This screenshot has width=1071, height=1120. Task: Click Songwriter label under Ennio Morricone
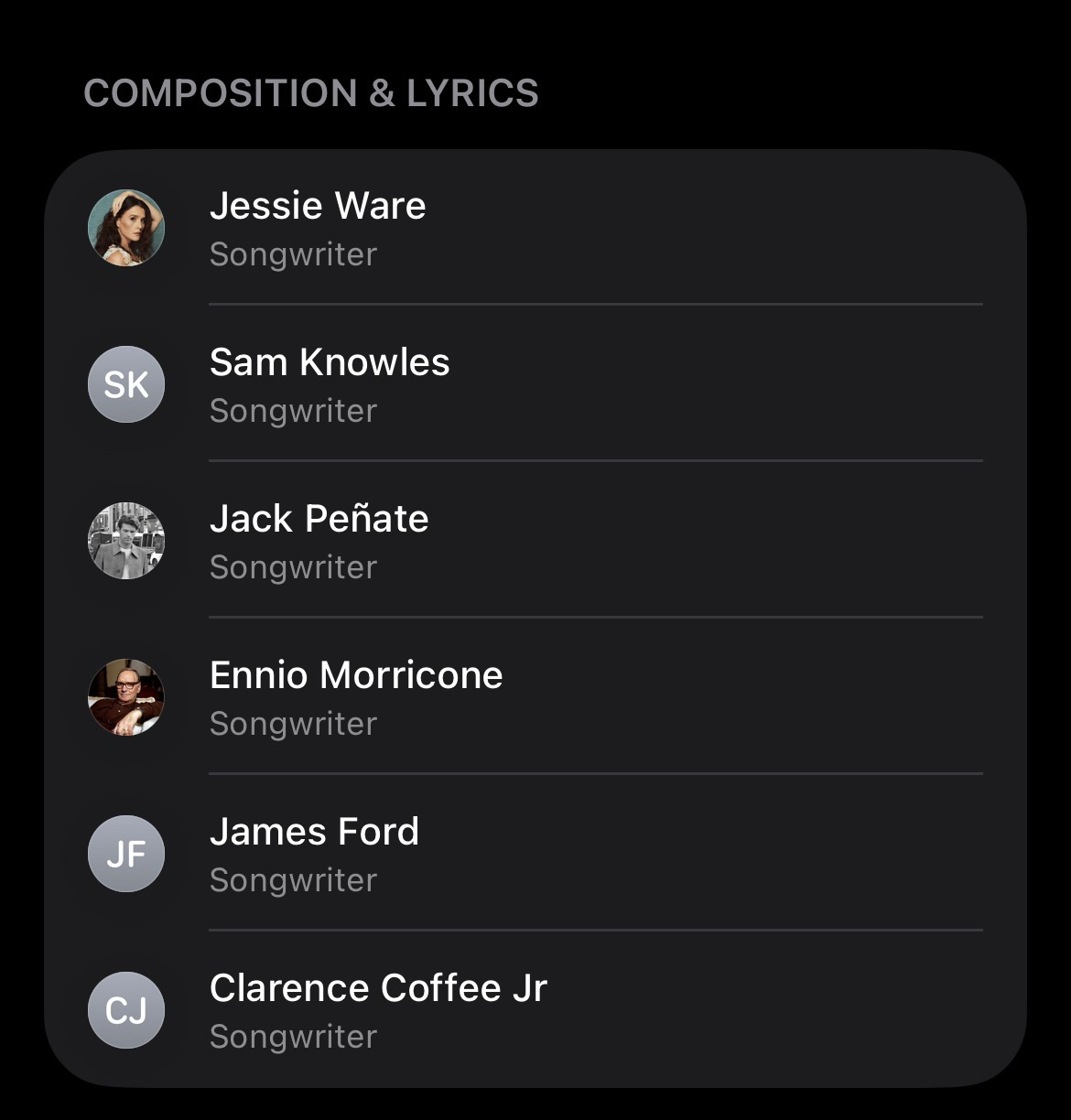(x=293, y=724)
